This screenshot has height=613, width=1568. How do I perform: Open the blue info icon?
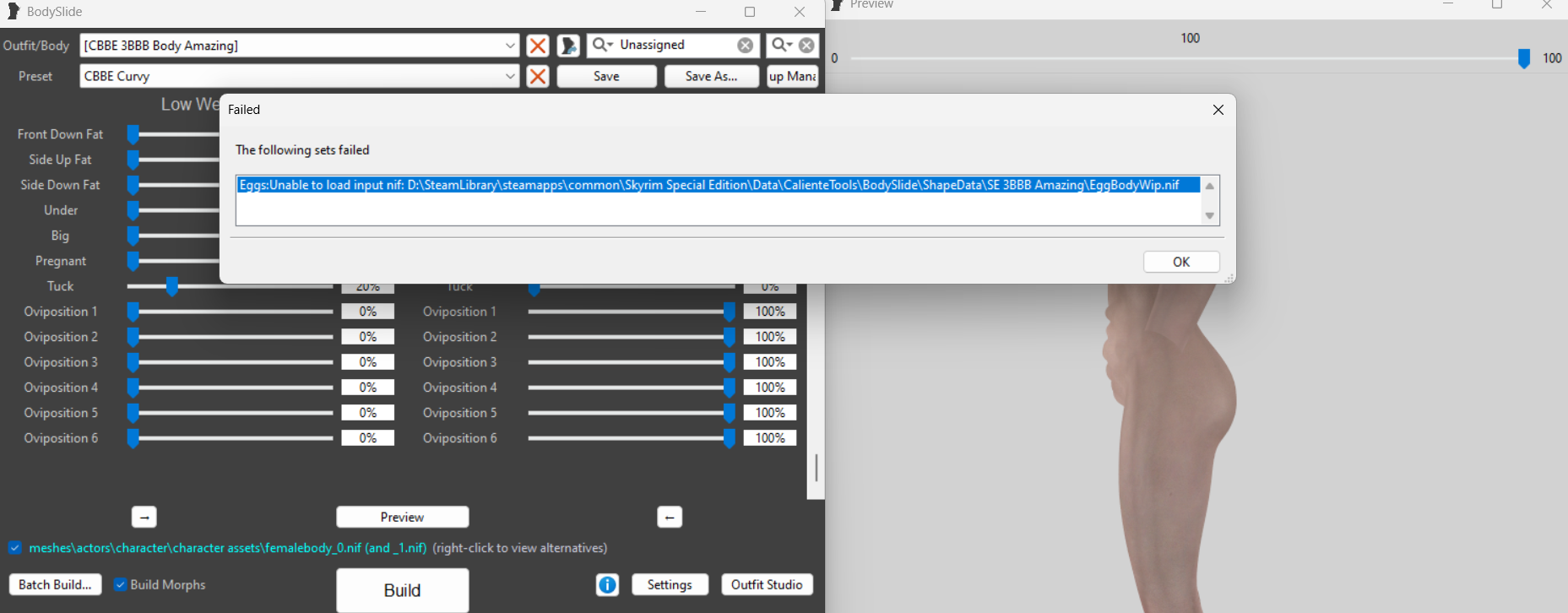coord(607,584)
